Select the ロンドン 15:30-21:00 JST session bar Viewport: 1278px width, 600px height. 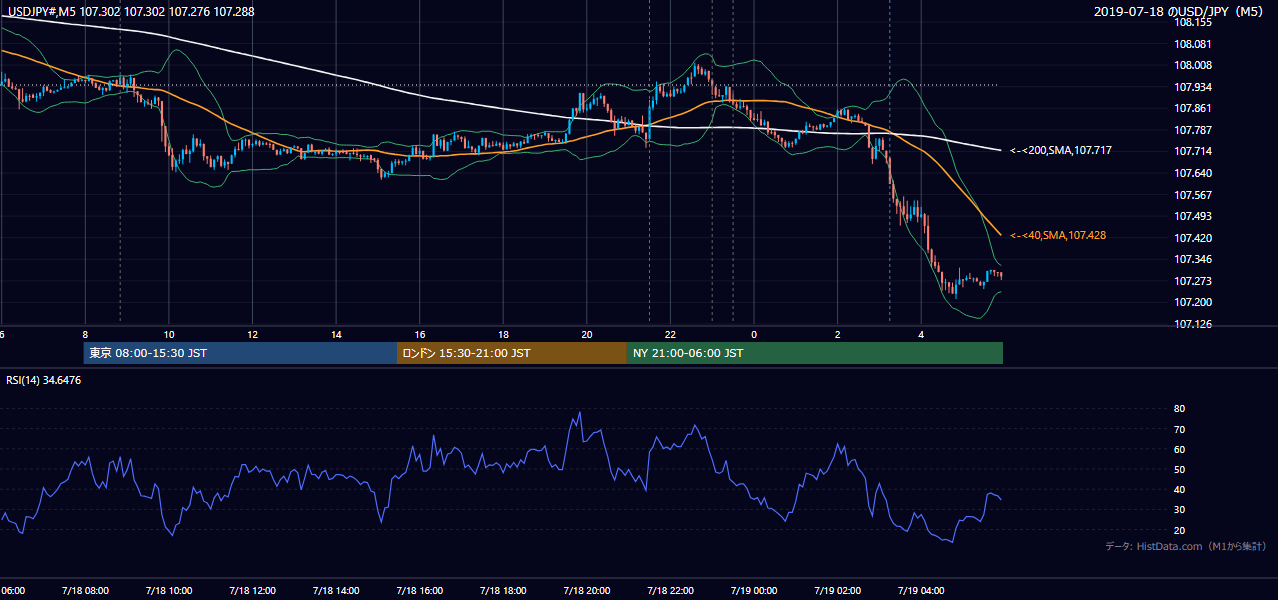(512, 353)
